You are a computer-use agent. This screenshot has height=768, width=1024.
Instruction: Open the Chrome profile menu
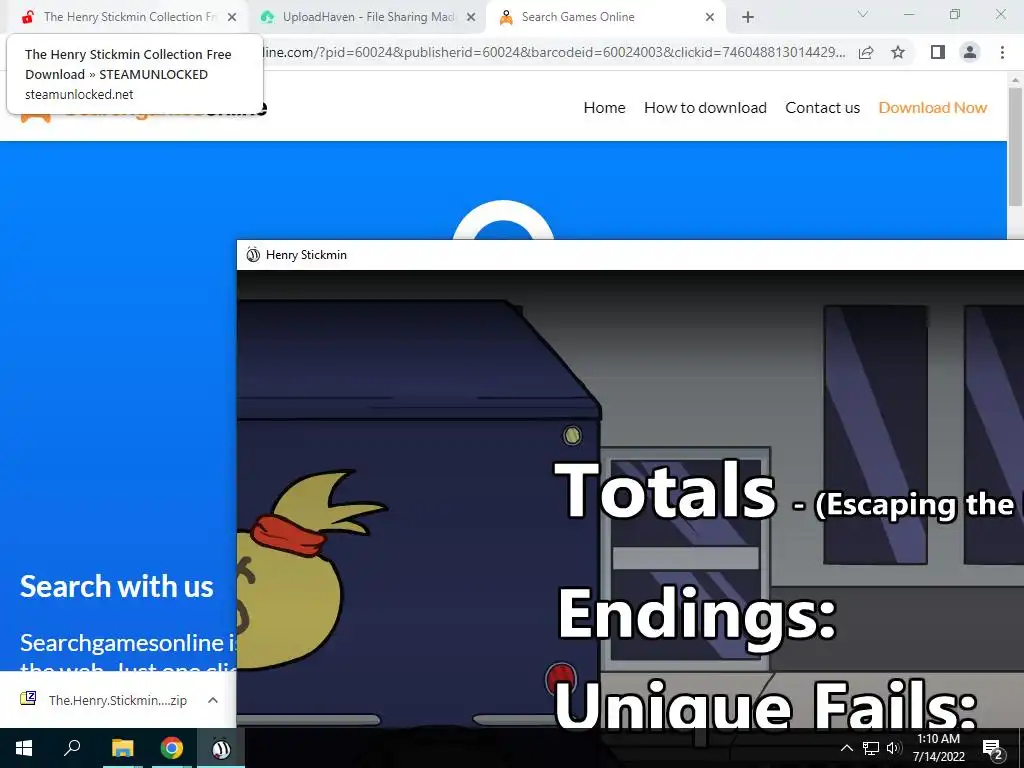click(x=970, y=52)
